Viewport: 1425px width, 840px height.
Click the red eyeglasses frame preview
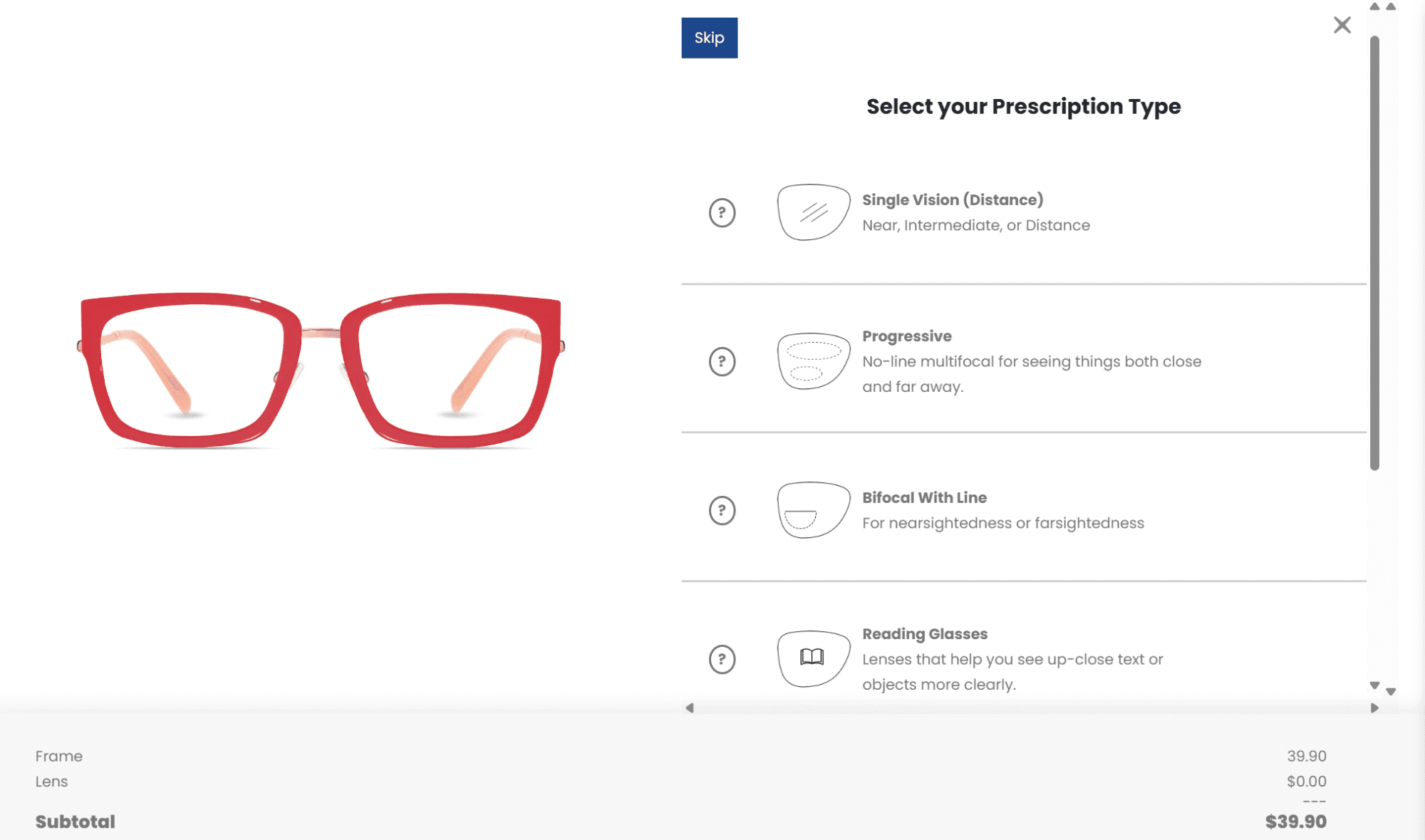(321, 369)
